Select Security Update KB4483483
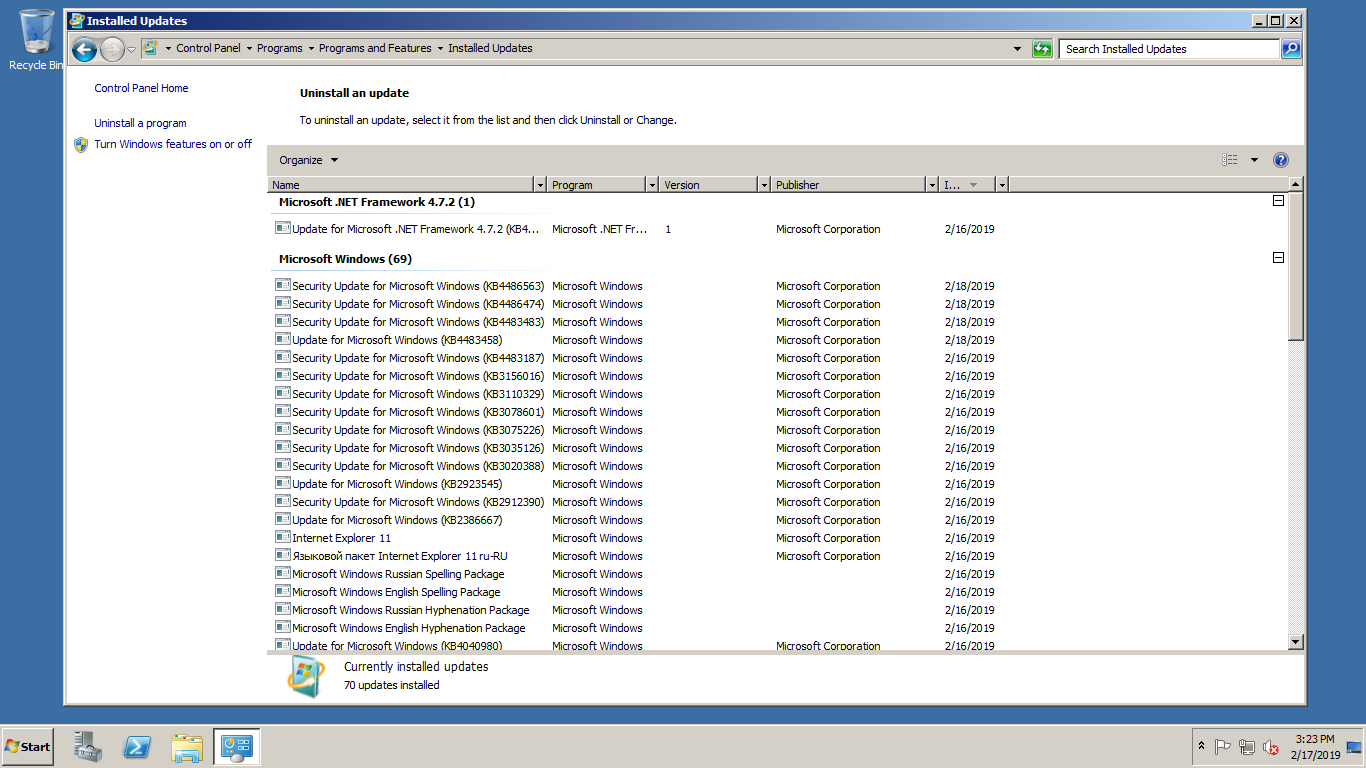The image size is (1366, 768). click(635, 322)
